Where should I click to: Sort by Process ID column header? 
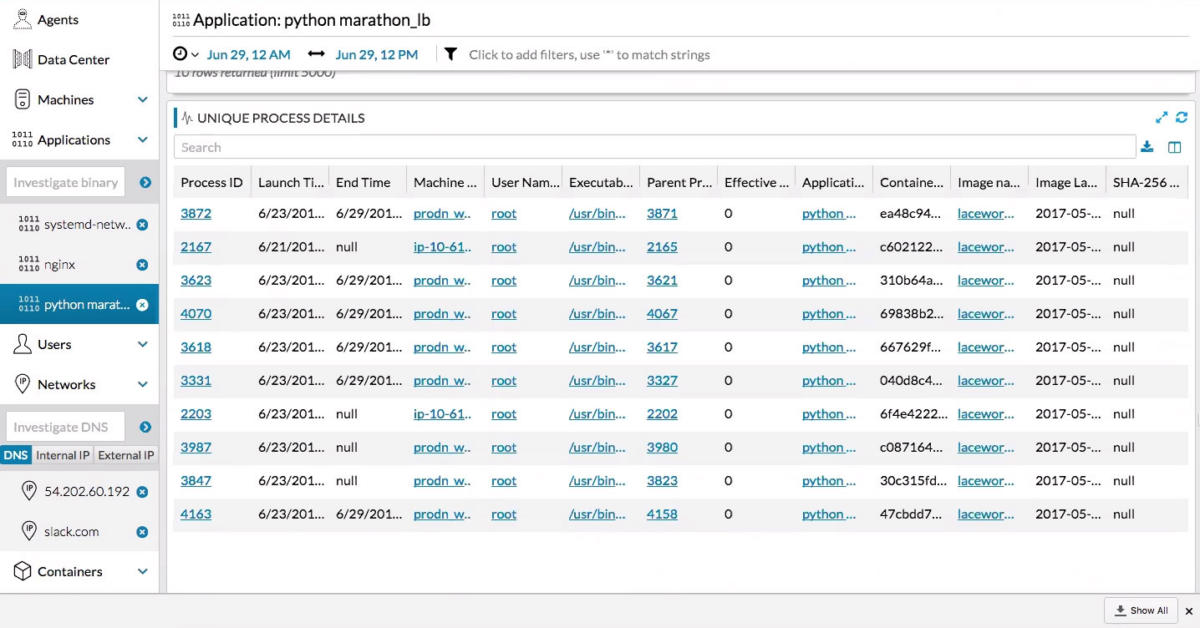211,182
